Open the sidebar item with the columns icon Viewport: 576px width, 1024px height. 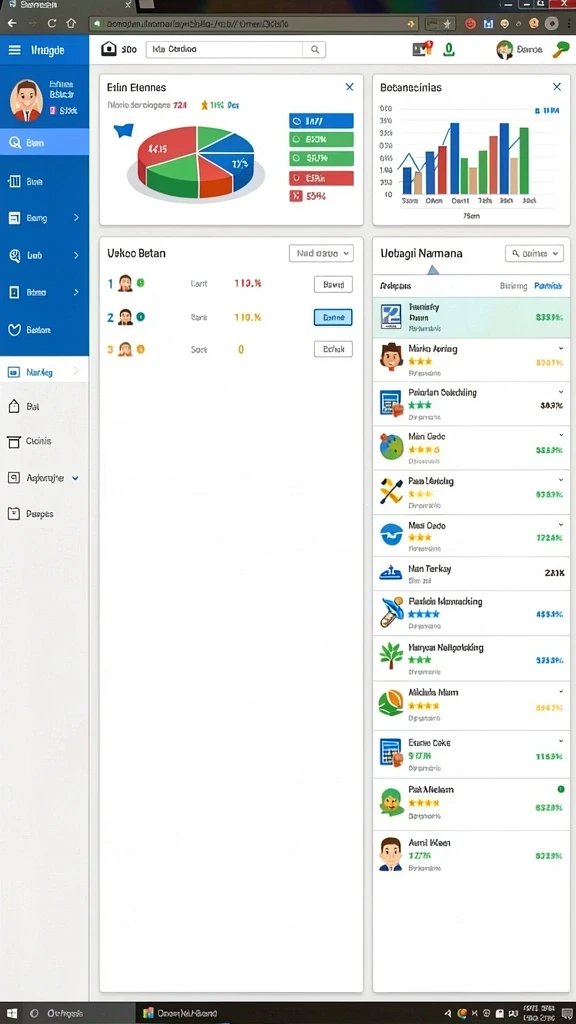coord(44,182)
